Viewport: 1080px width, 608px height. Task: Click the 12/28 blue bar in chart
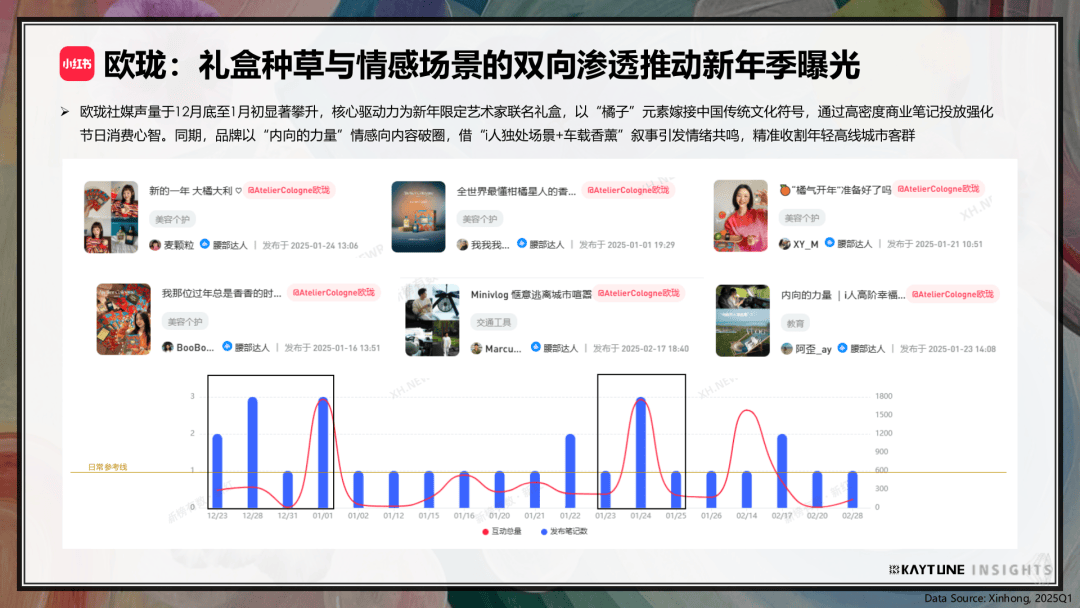[253, 452]
